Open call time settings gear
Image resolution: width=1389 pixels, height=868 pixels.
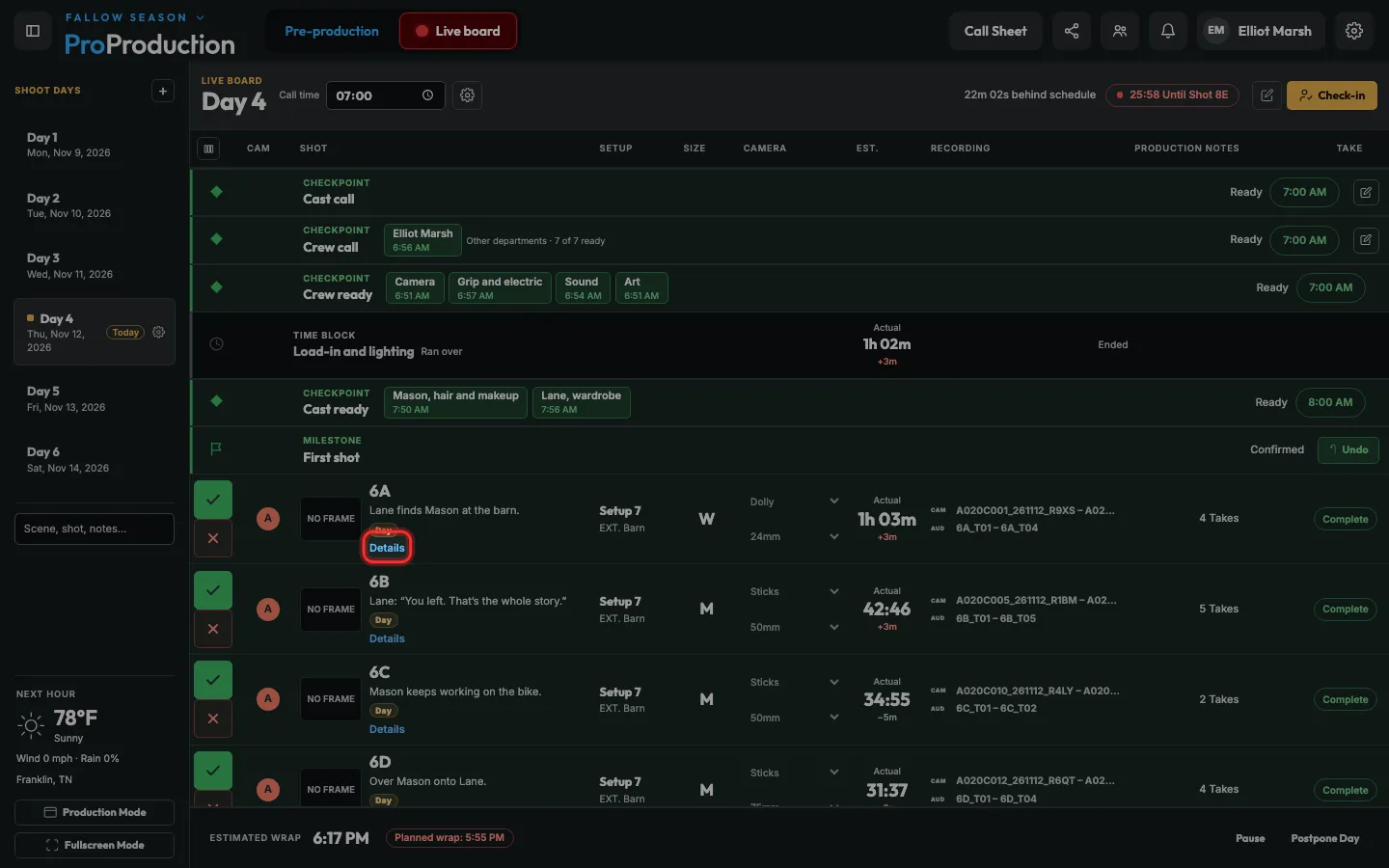pyautogui.click(x=468, y=95)
